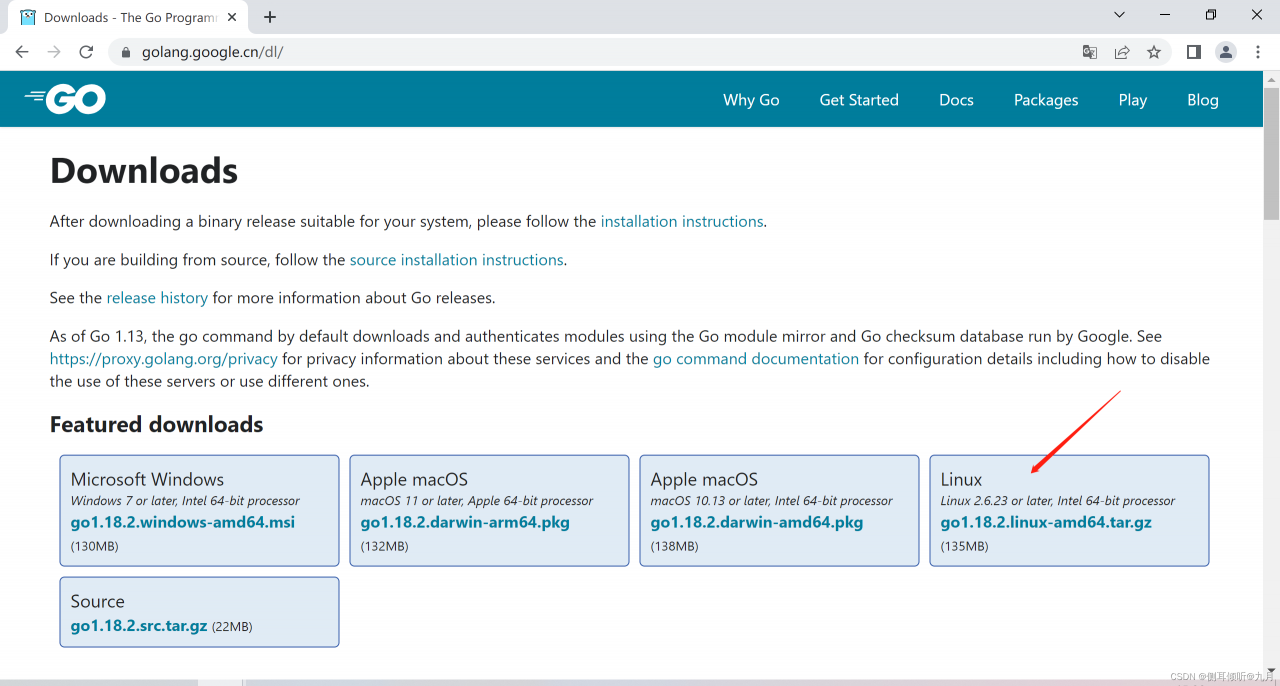Download go1.18.2.darwin-amd64.pkg
Screen dimensions: 1280x686
point(757,523)
